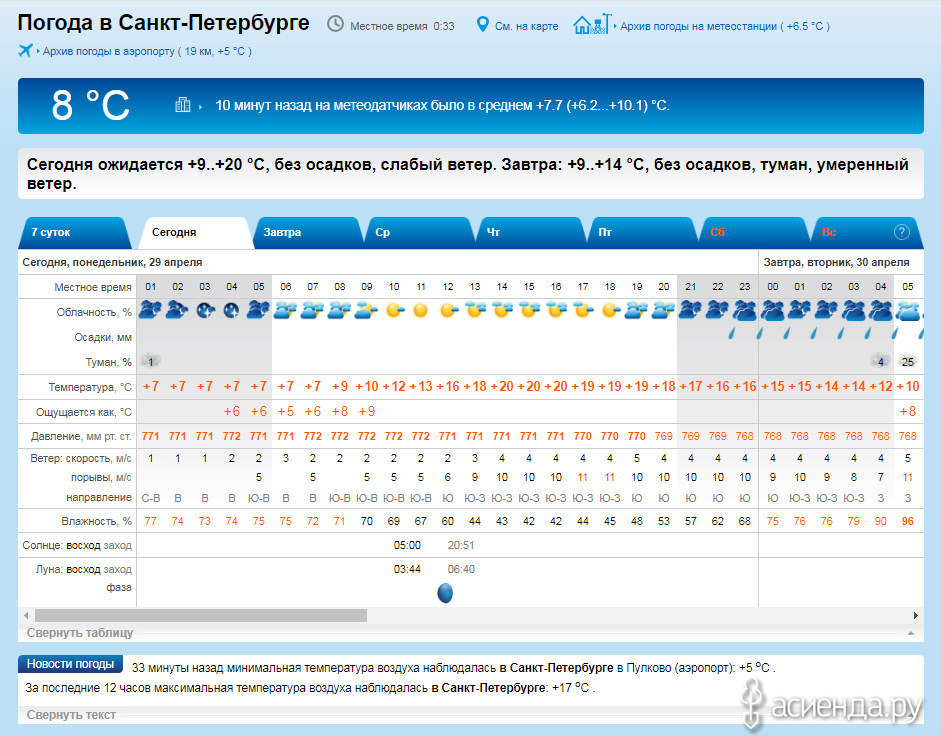Click the fog icon showing 25 percent

tap(907, 362)
